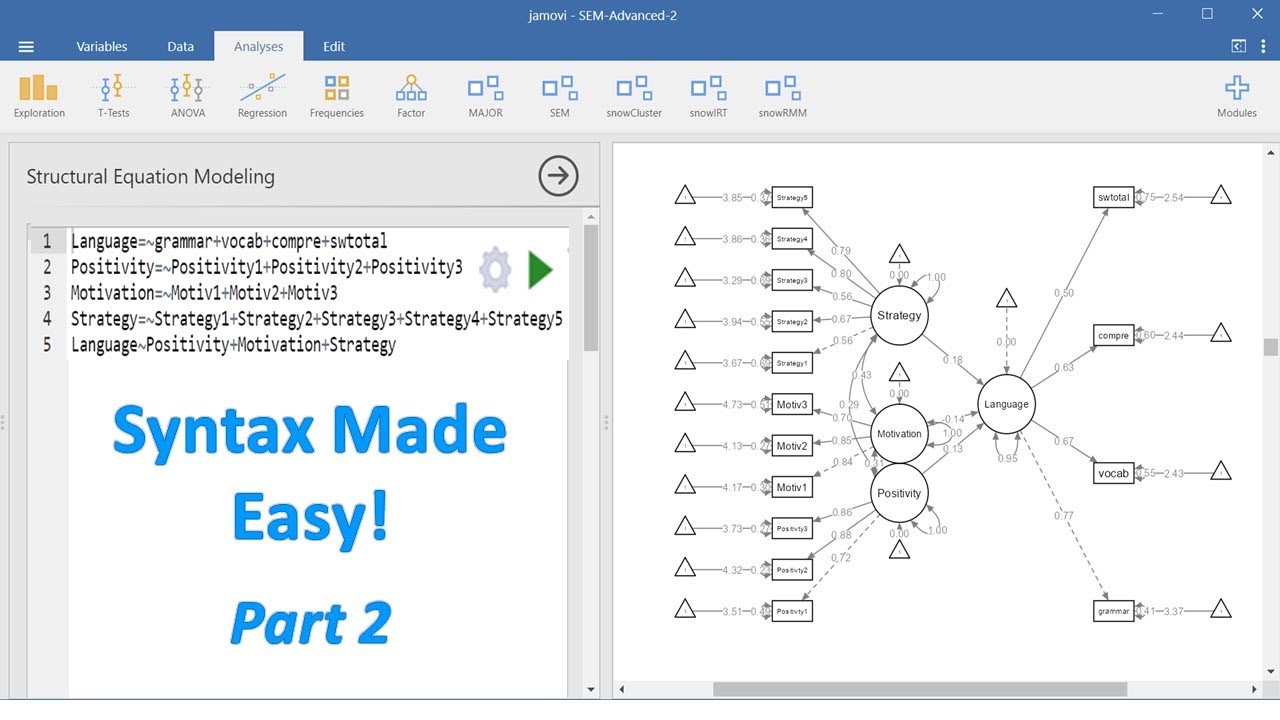Open the Frequencies analyses menu
Image resolution: width=1280 pixels, height=720 pixels.
click(337, 96)
